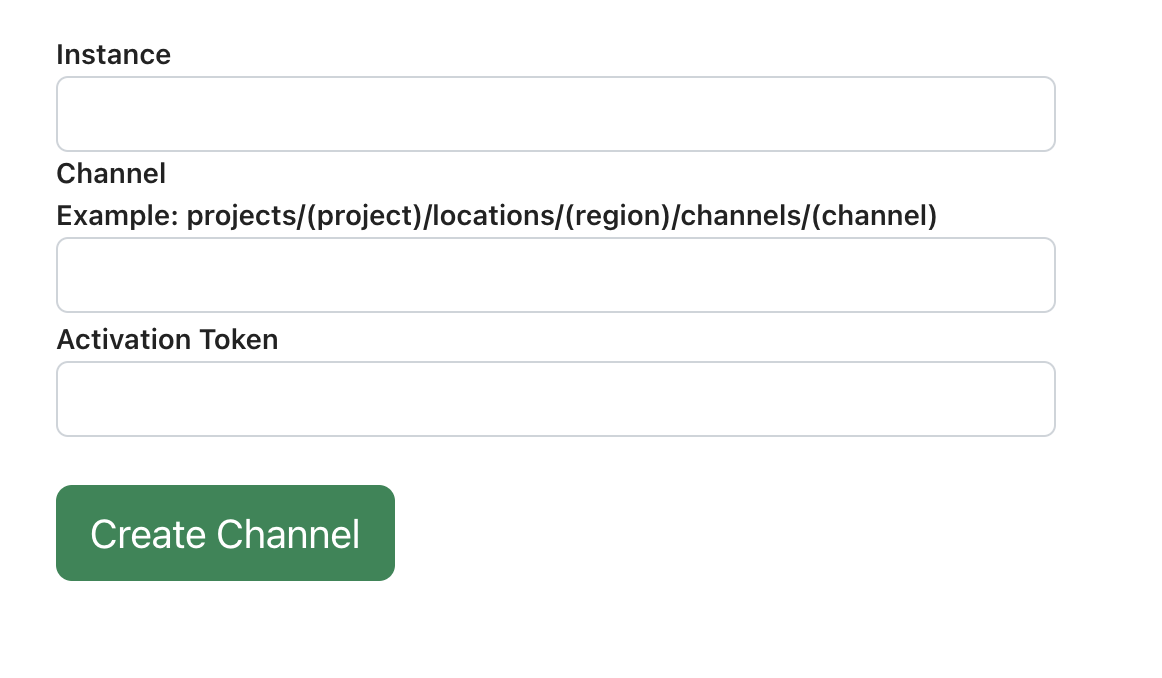Click the word "Example:" in the hint
The height and width of the screenshot is (678, 1162).
[117, 216]
